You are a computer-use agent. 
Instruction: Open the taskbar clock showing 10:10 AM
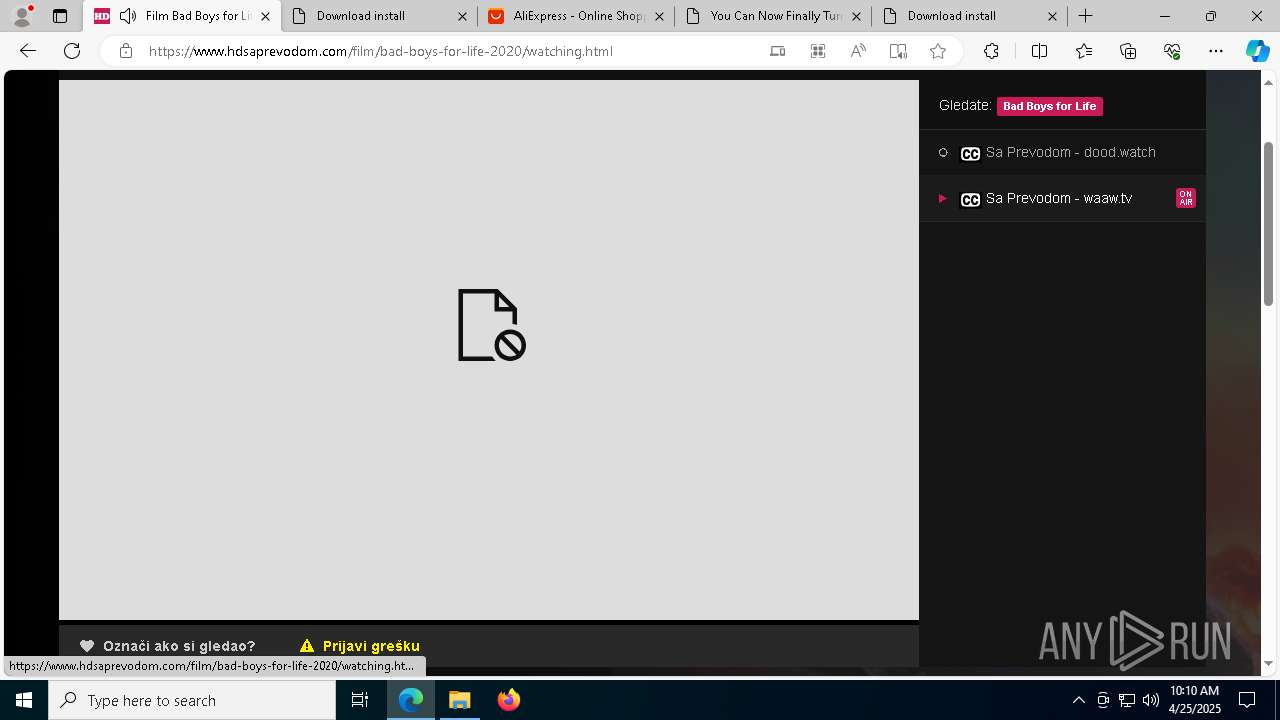(1195, 700)
